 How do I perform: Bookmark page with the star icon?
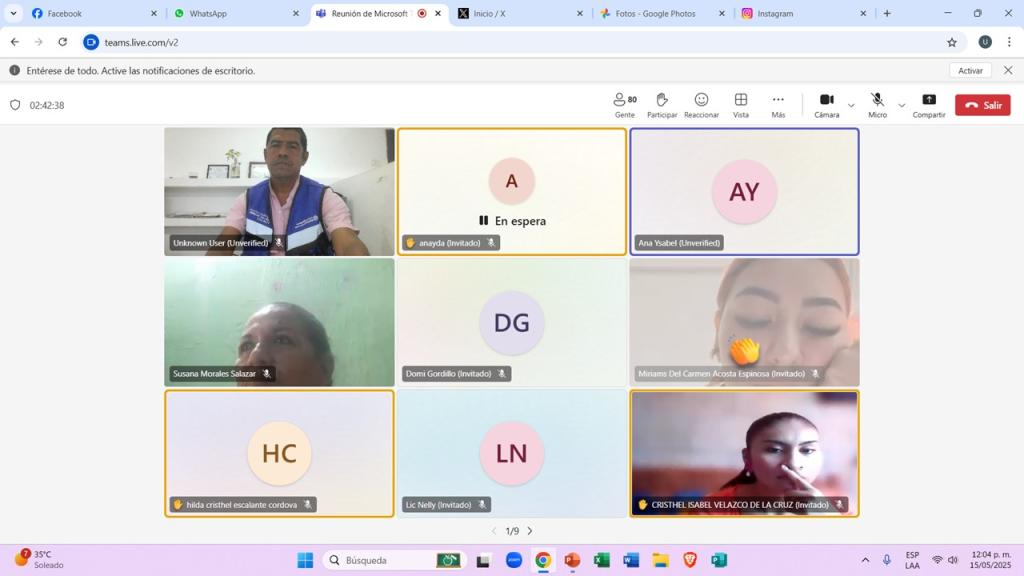coord(952,42)
